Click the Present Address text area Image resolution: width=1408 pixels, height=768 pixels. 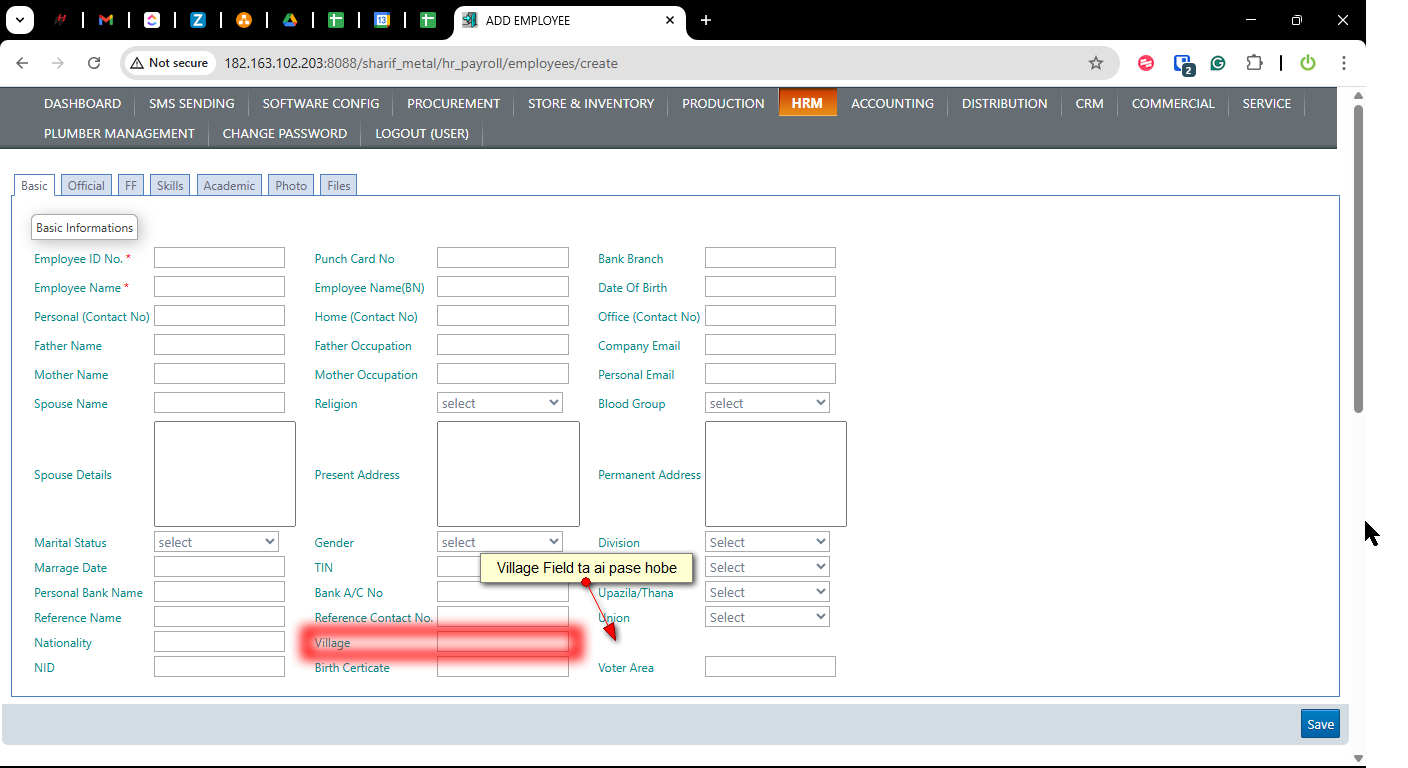pos(508,474)
